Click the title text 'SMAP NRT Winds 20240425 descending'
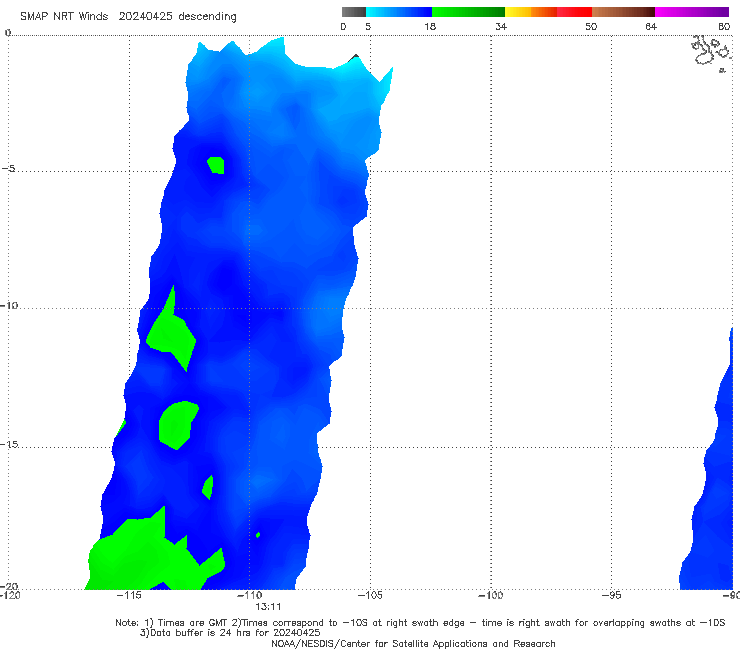740x650 pixels. click(x=128, y=17)
